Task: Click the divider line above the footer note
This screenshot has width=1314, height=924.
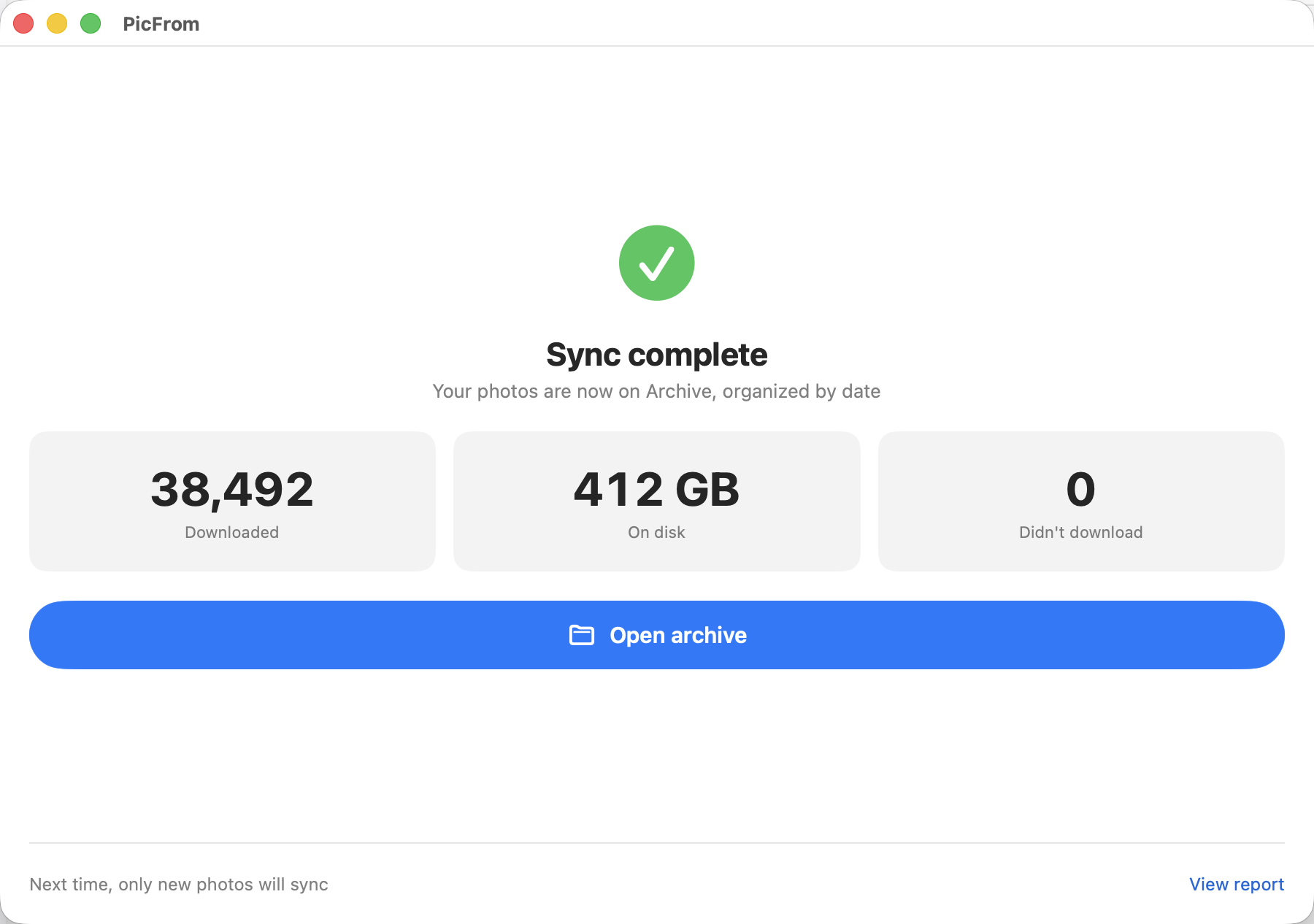Action: click(x=657, y=843)
